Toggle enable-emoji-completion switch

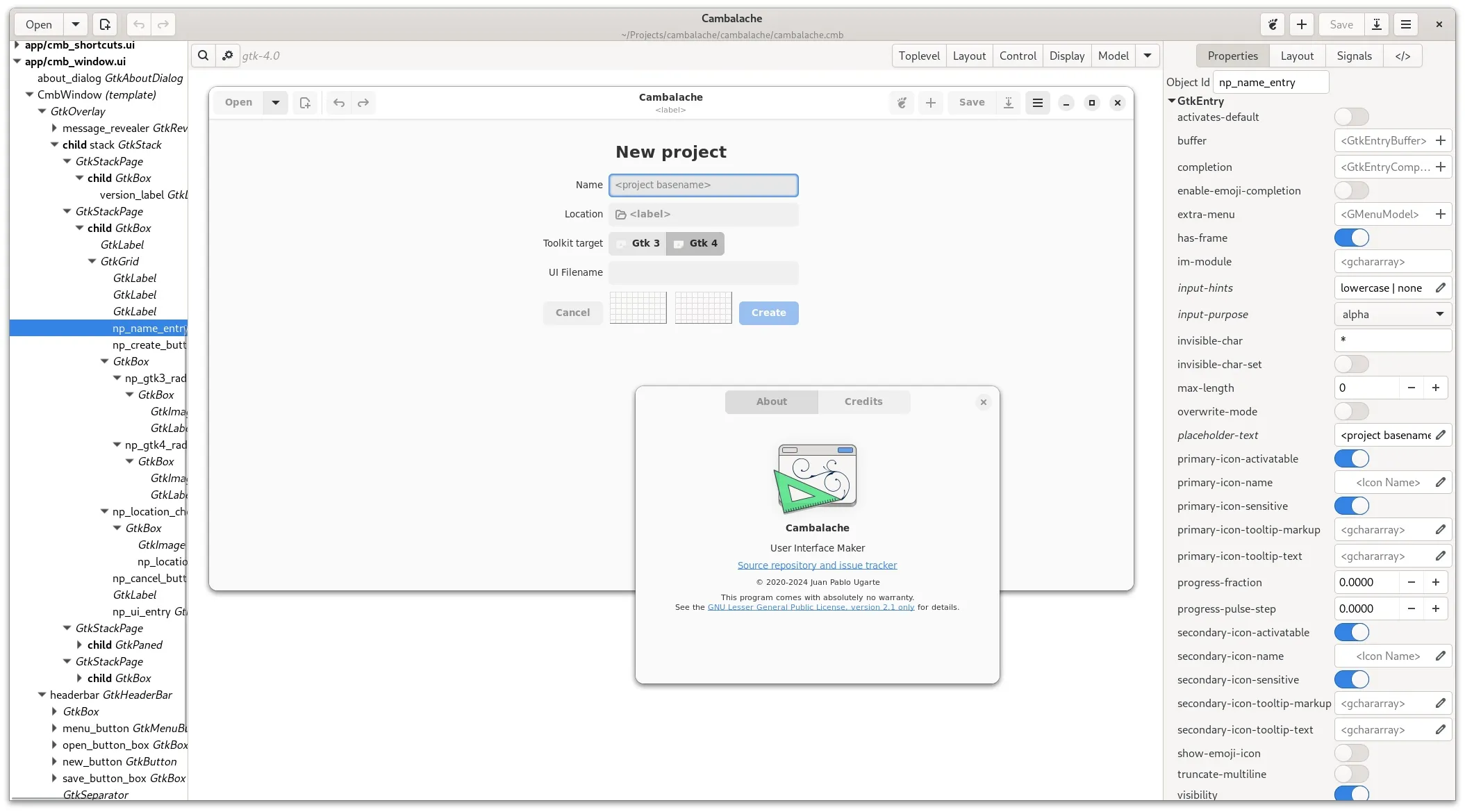click(x=1351, y=190)
